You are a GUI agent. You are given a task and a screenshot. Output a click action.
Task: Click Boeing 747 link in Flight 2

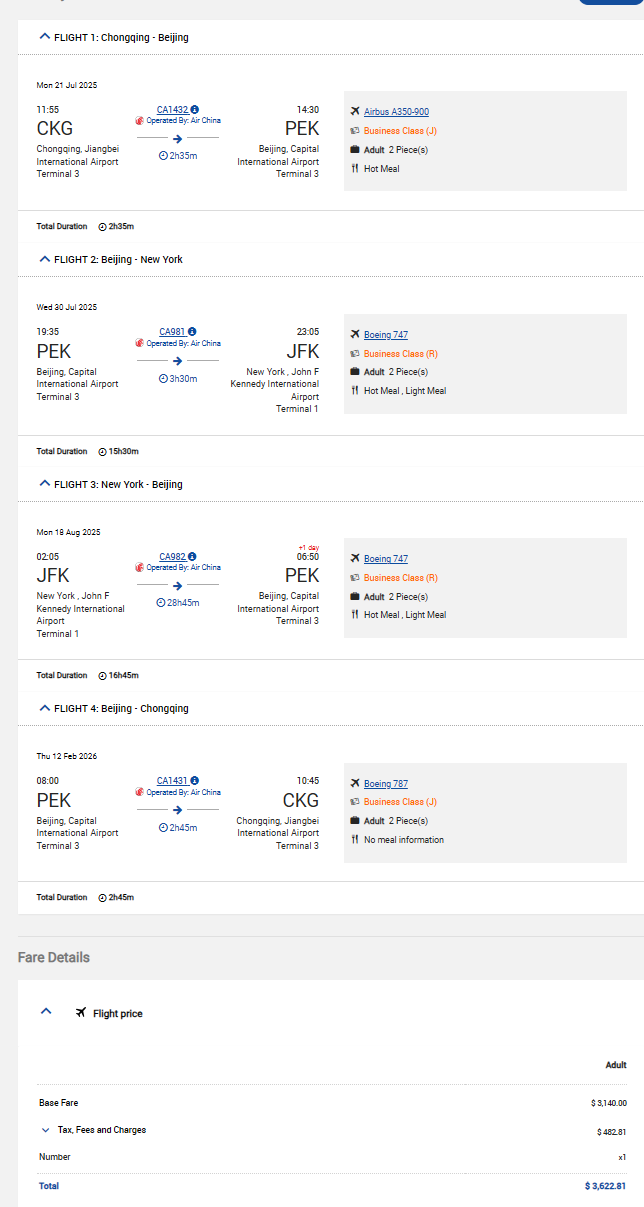point(385,335)
